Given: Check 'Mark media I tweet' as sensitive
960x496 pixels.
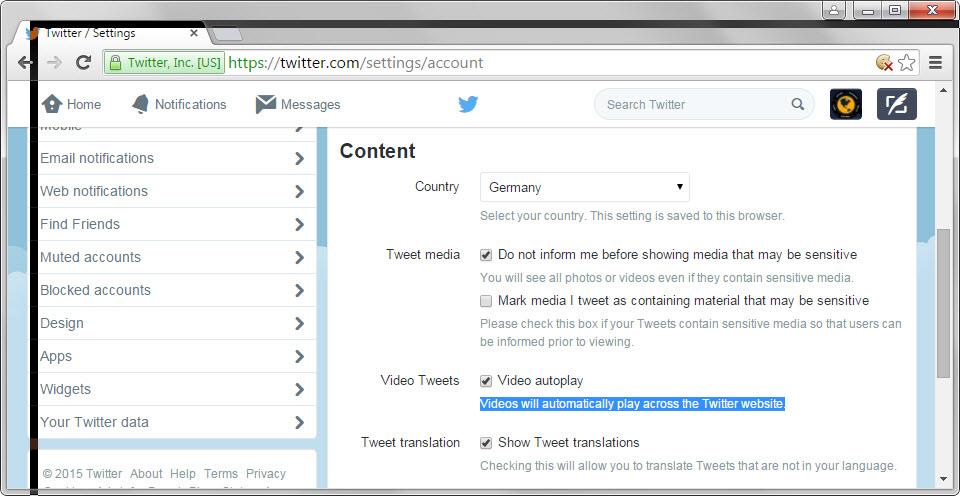Looking at the screenshot, I should [x=486, y=301].
